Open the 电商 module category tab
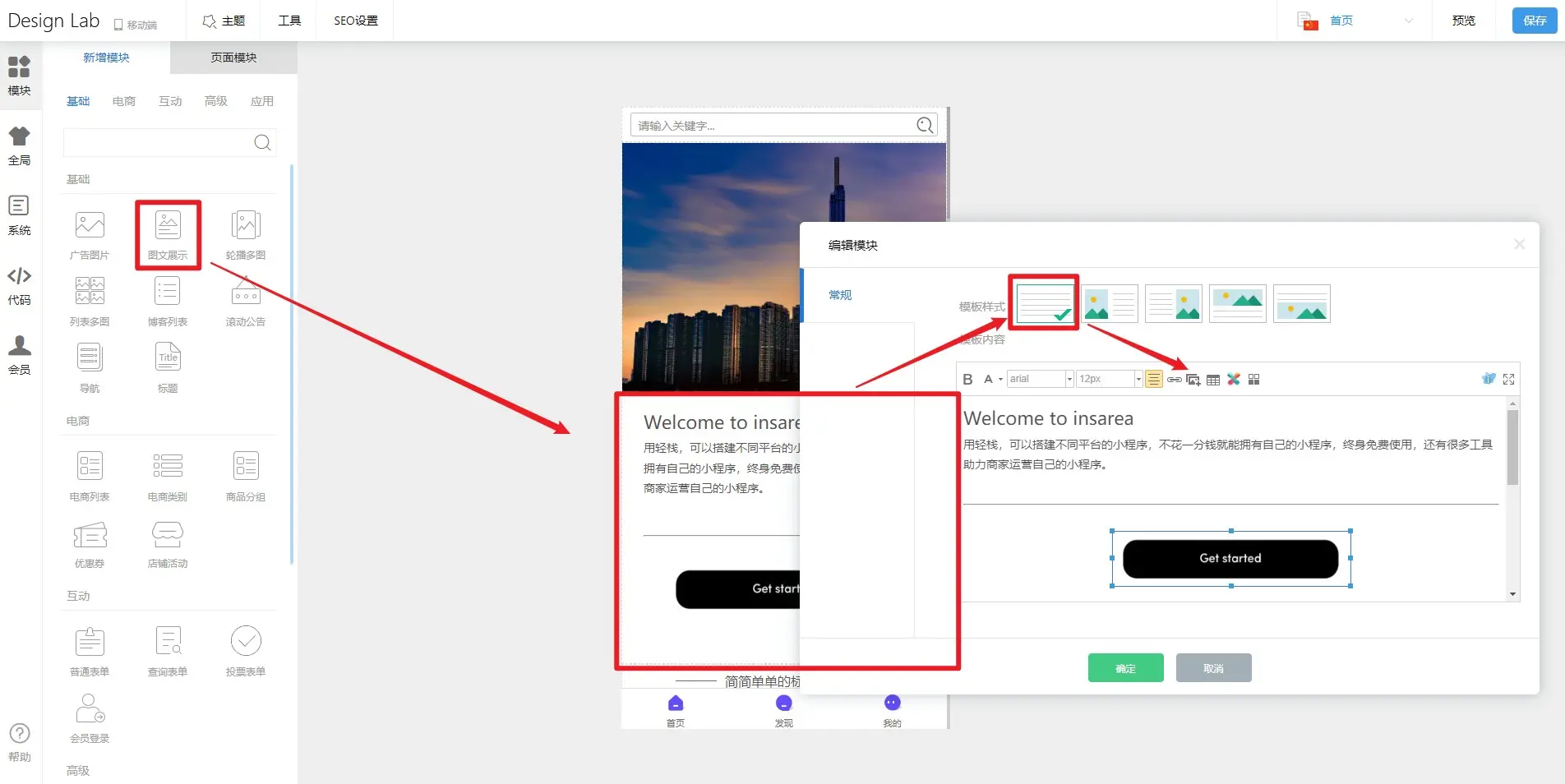The height and width of the screenshot is (784, 1565). 124,101
